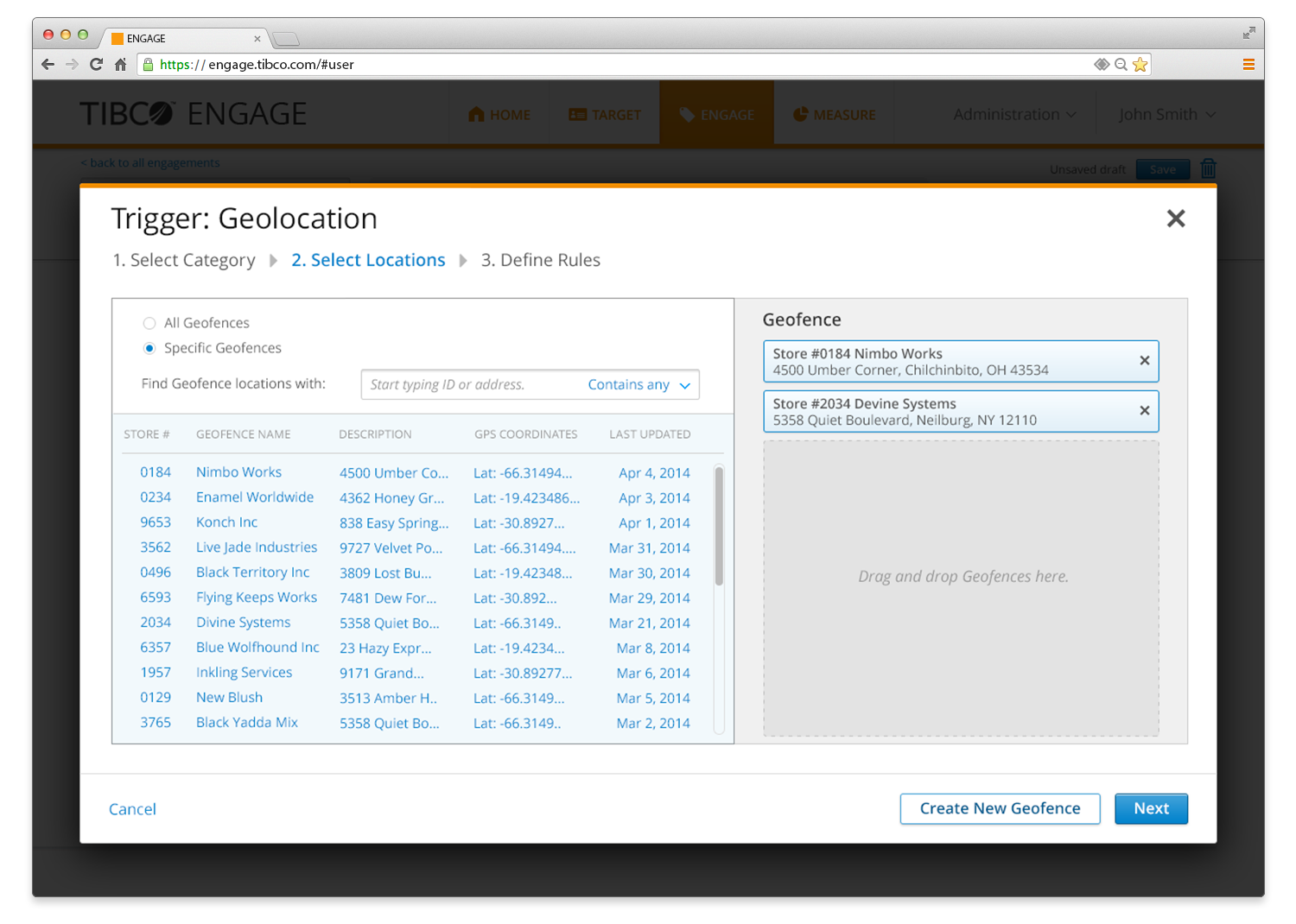Open the Contains any dropdown
The width and height of the screenshot is (1296, 924).
[x=639, y=384]
